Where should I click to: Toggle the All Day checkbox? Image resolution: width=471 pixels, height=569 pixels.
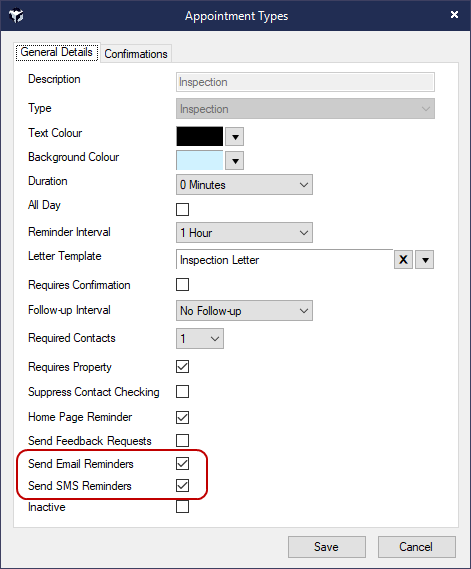[x=182, y=209]
